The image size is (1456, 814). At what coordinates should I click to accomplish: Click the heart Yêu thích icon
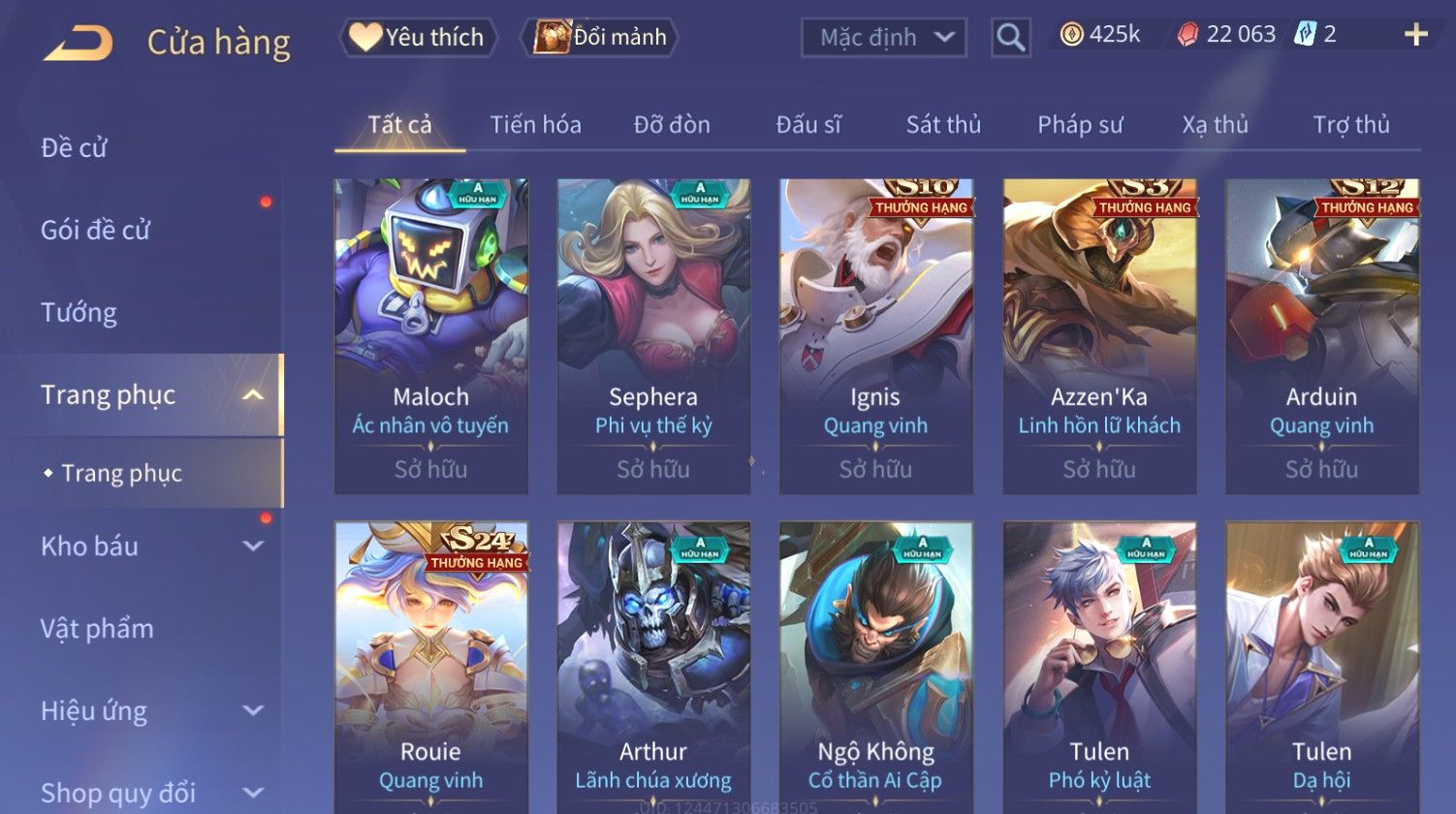tap(365, 37)
